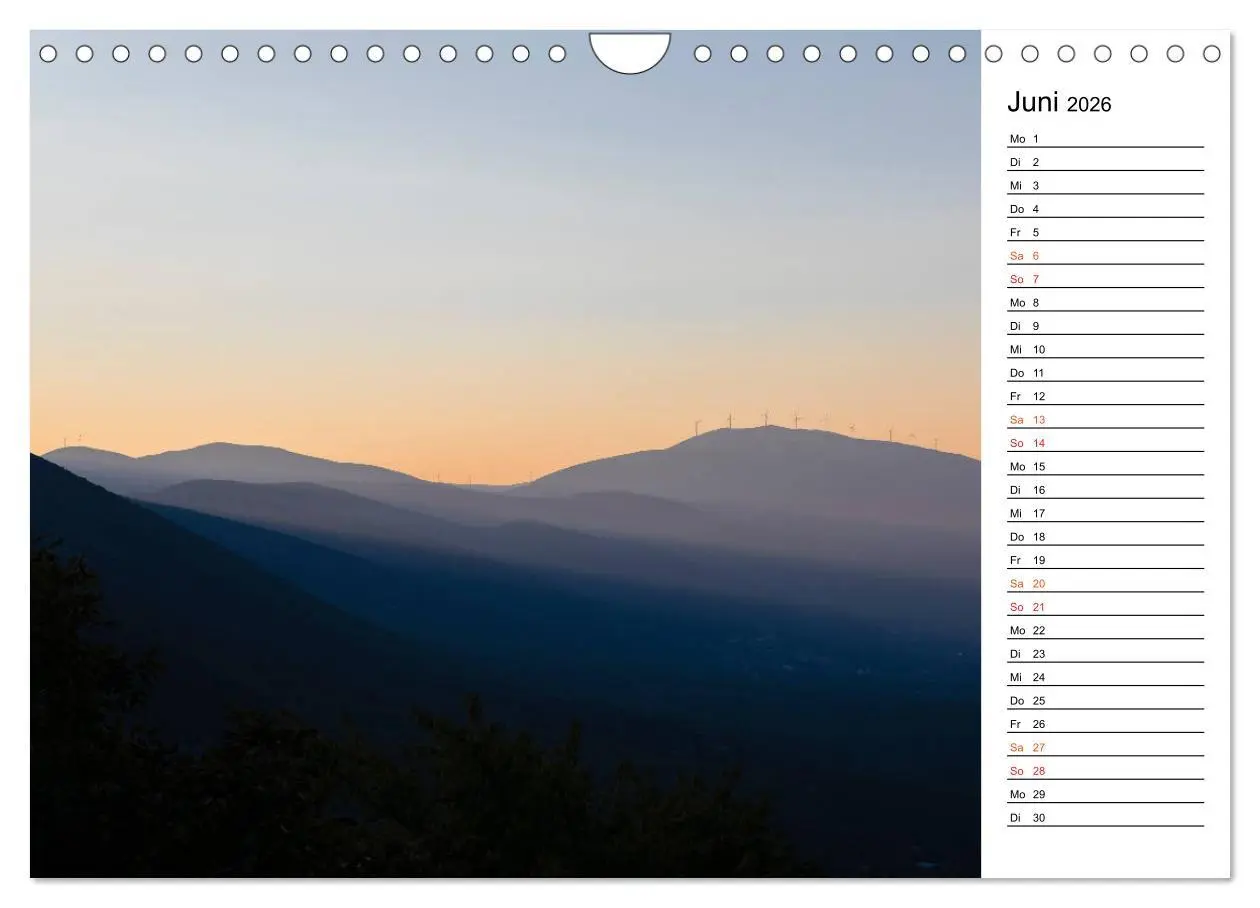This screenshot has width=1260, height=908.
Task: Select the Sa 6 date row
Action: pyautogui.click(x=1105, y=256)
